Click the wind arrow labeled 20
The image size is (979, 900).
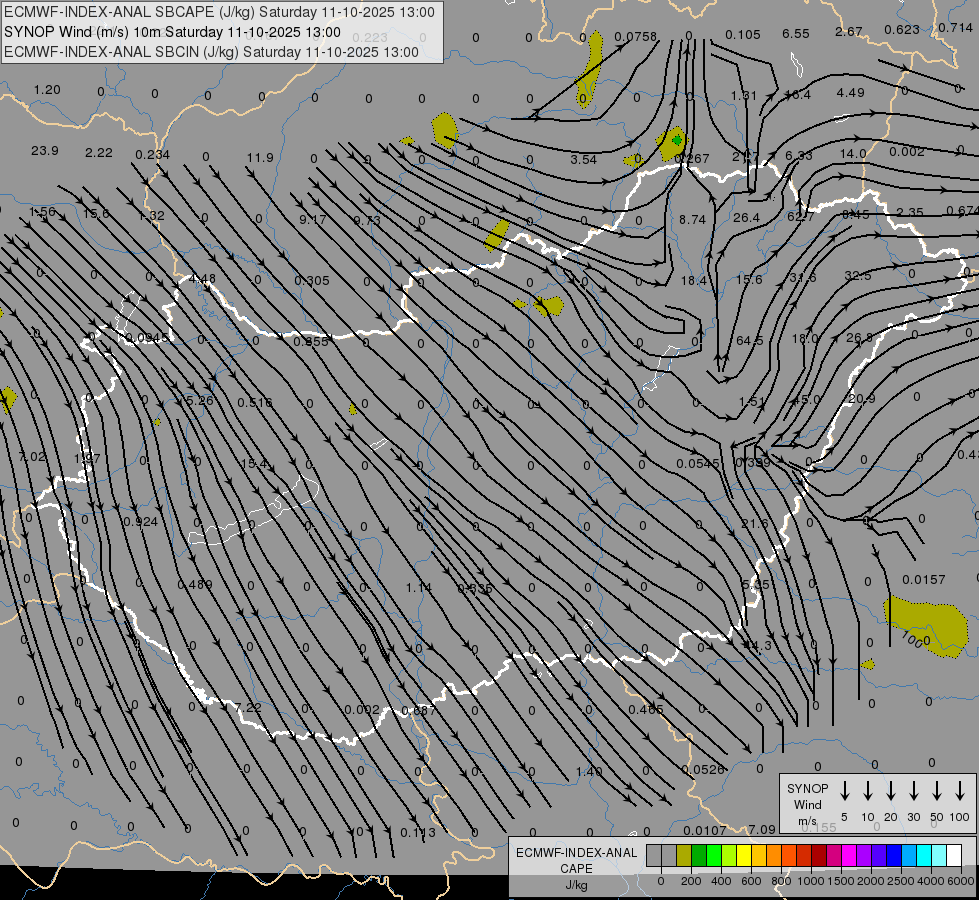tap(890, 791)
